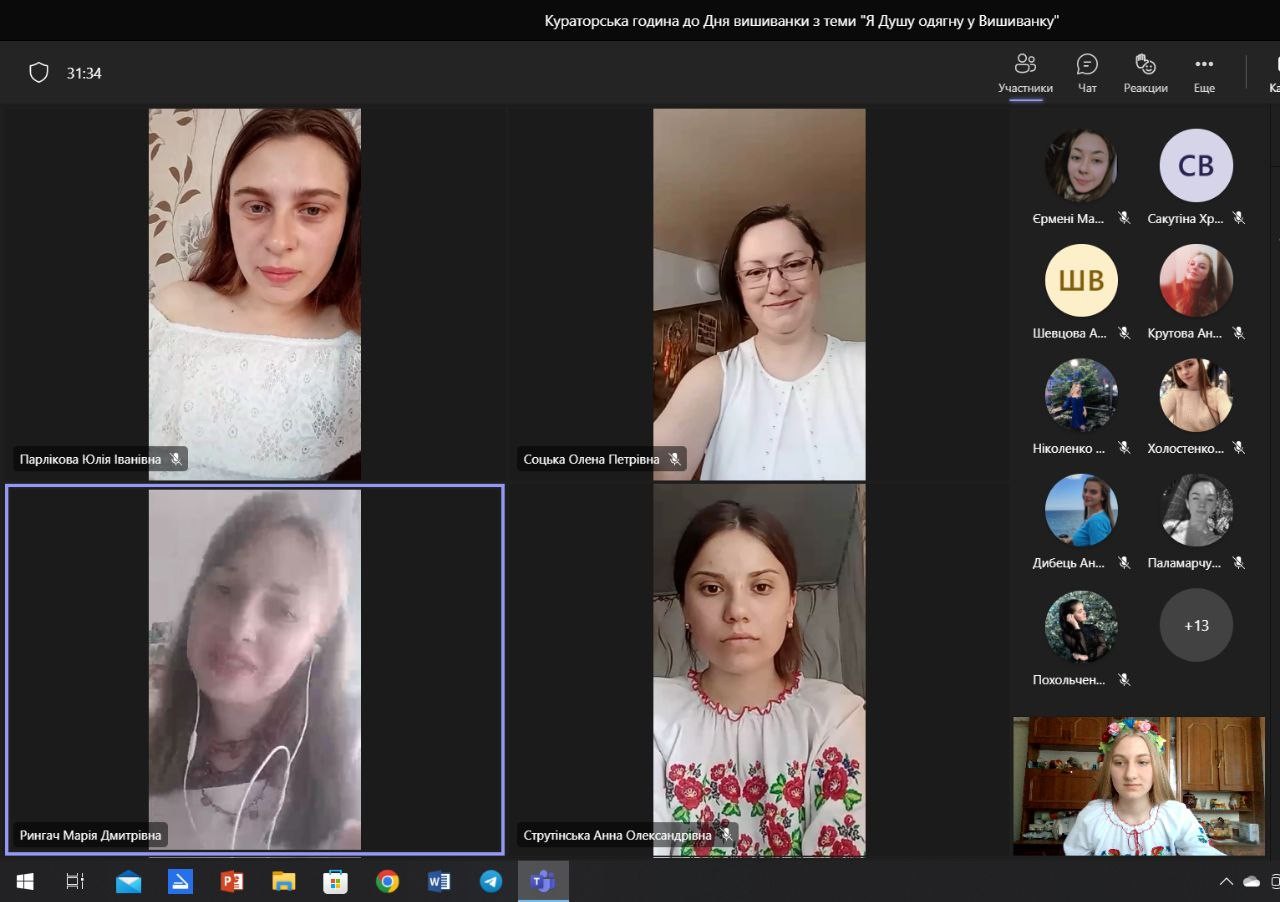1280x902 pixels.
Task: Select the ШВ avatar of Шевцова
Action: 1081,281
